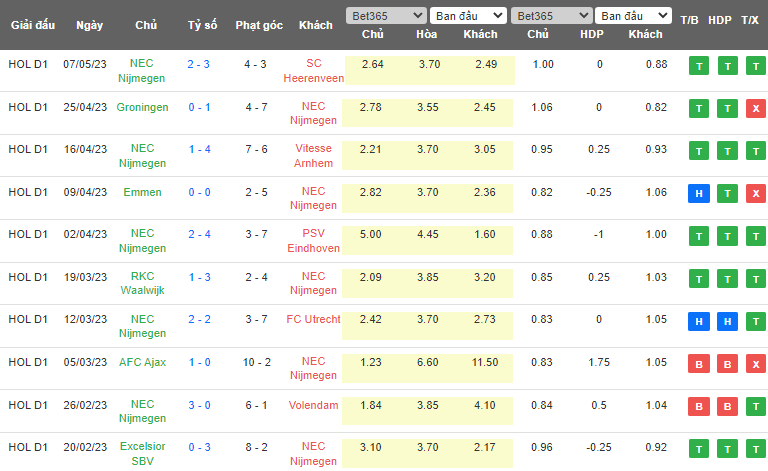Open Vitesse Arnhem team link
768x471 pixels.
(313, 156)
